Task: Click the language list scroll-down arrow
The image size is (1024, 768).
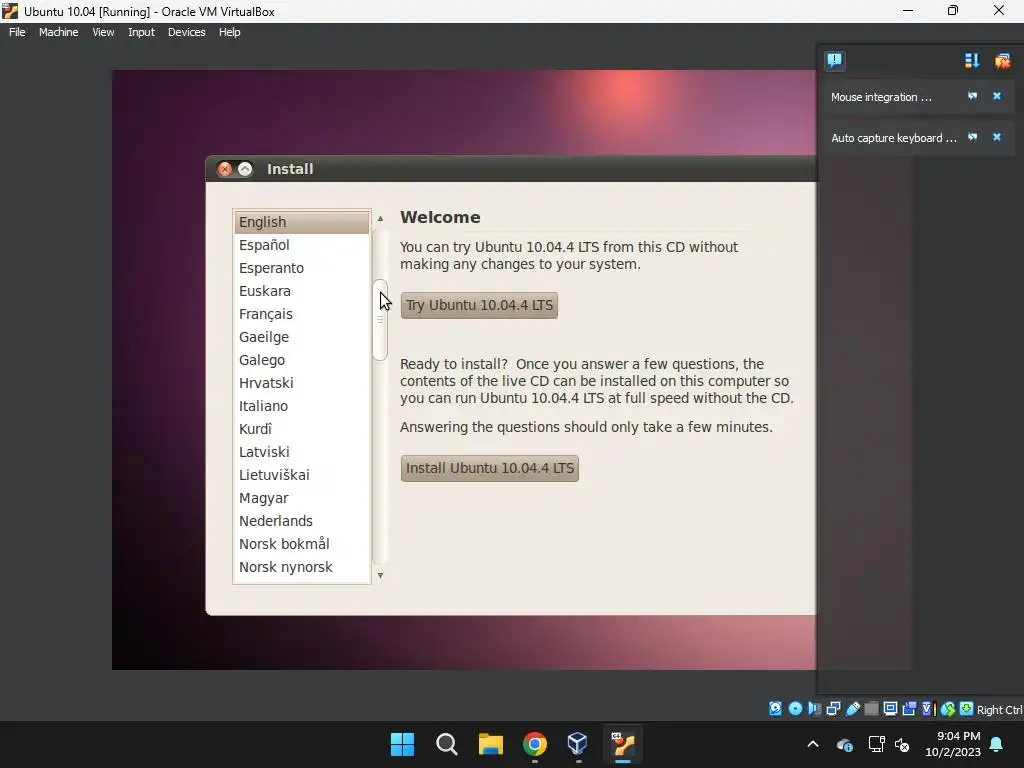Action: pos(380,575)
